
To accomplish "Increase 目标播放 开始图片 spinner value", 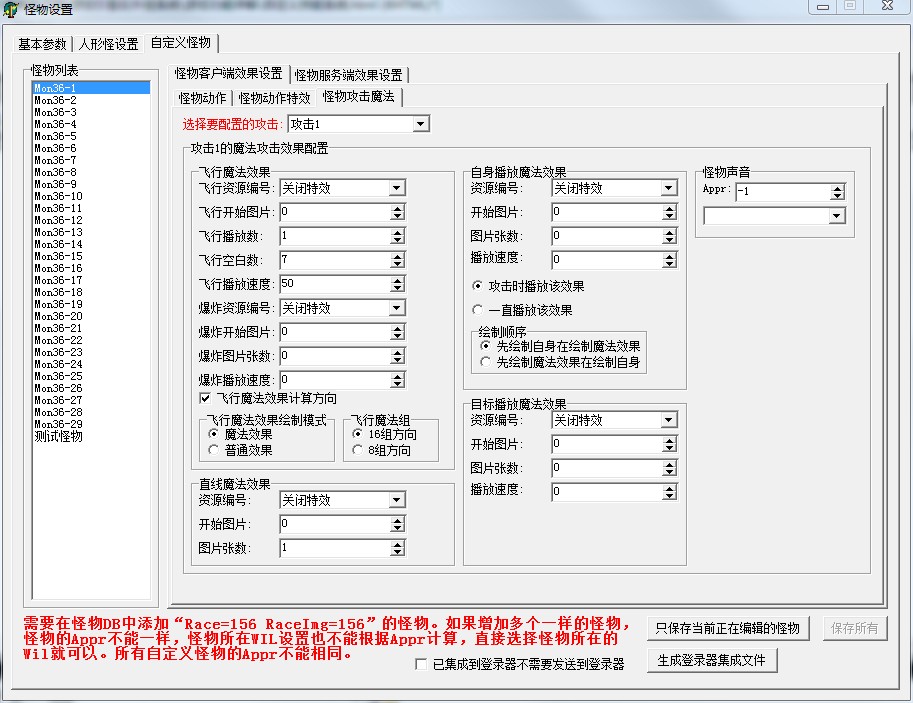I will (x=669, y=440).
